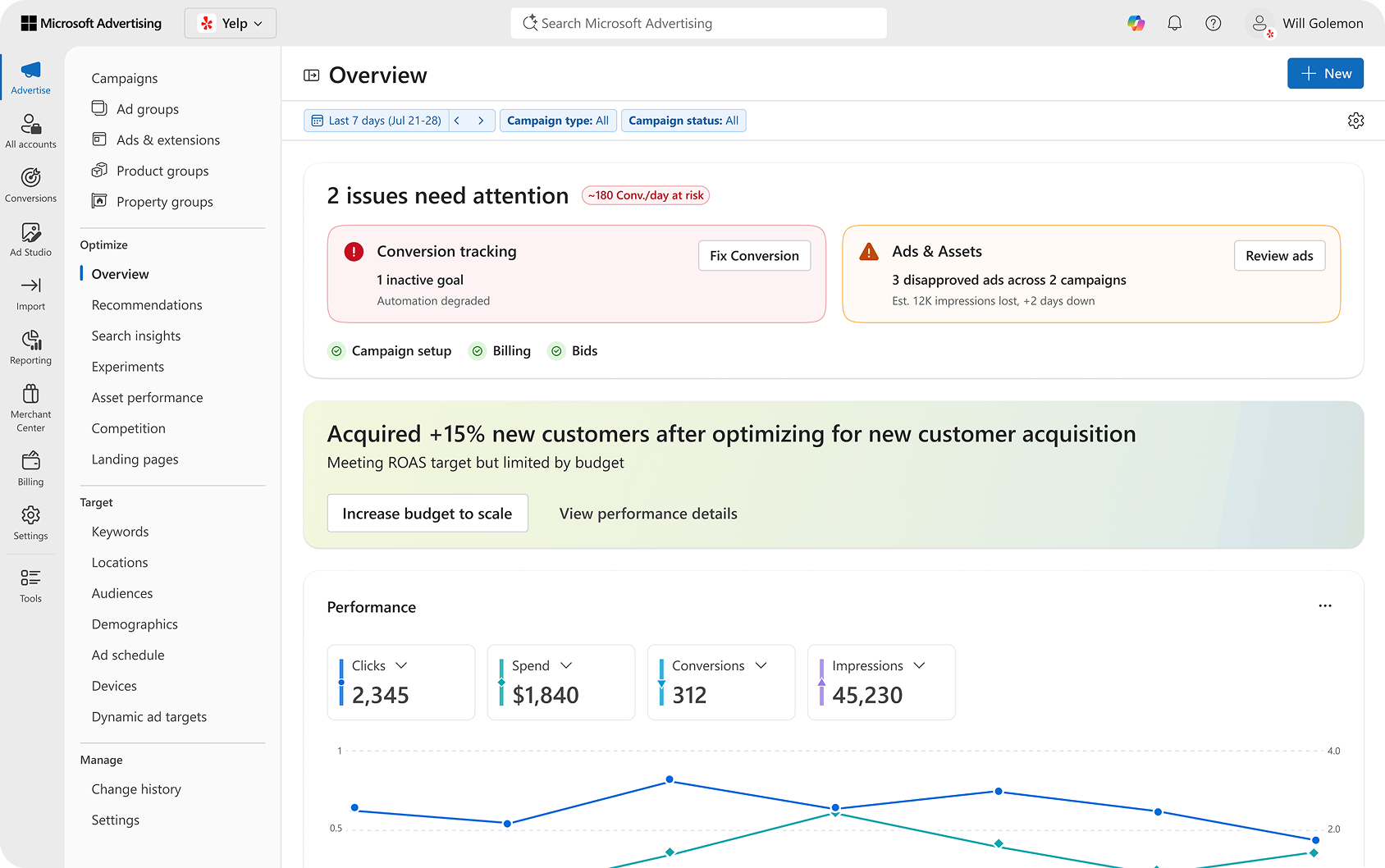1385x868 pixels.
Task: Switch to the Recommendations page
Action: pos(146,304)
